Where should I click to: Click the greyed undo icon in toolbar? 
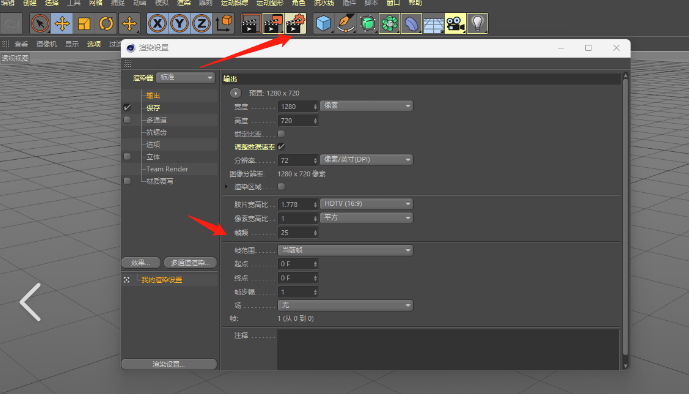click(x=12, y=23)
